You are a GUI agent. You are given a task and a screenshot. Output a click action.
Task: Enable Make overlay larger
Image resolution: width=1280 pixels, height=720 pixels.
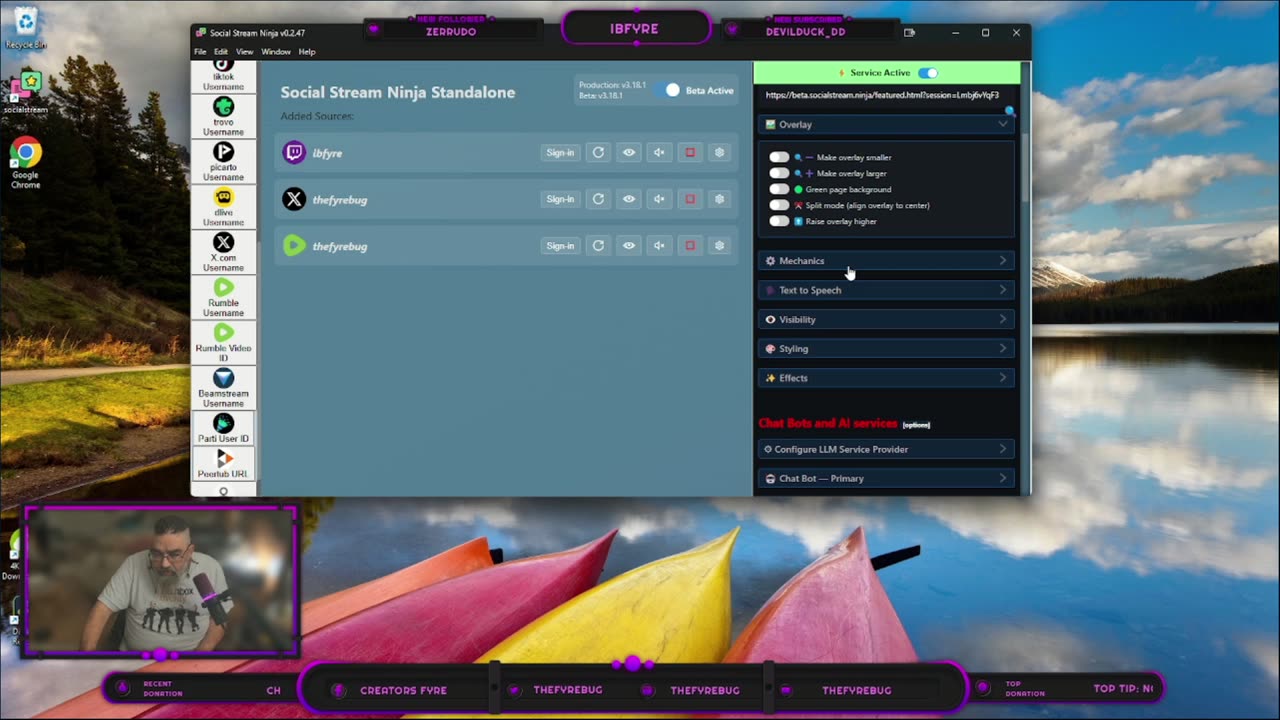[x=779, y=173]
